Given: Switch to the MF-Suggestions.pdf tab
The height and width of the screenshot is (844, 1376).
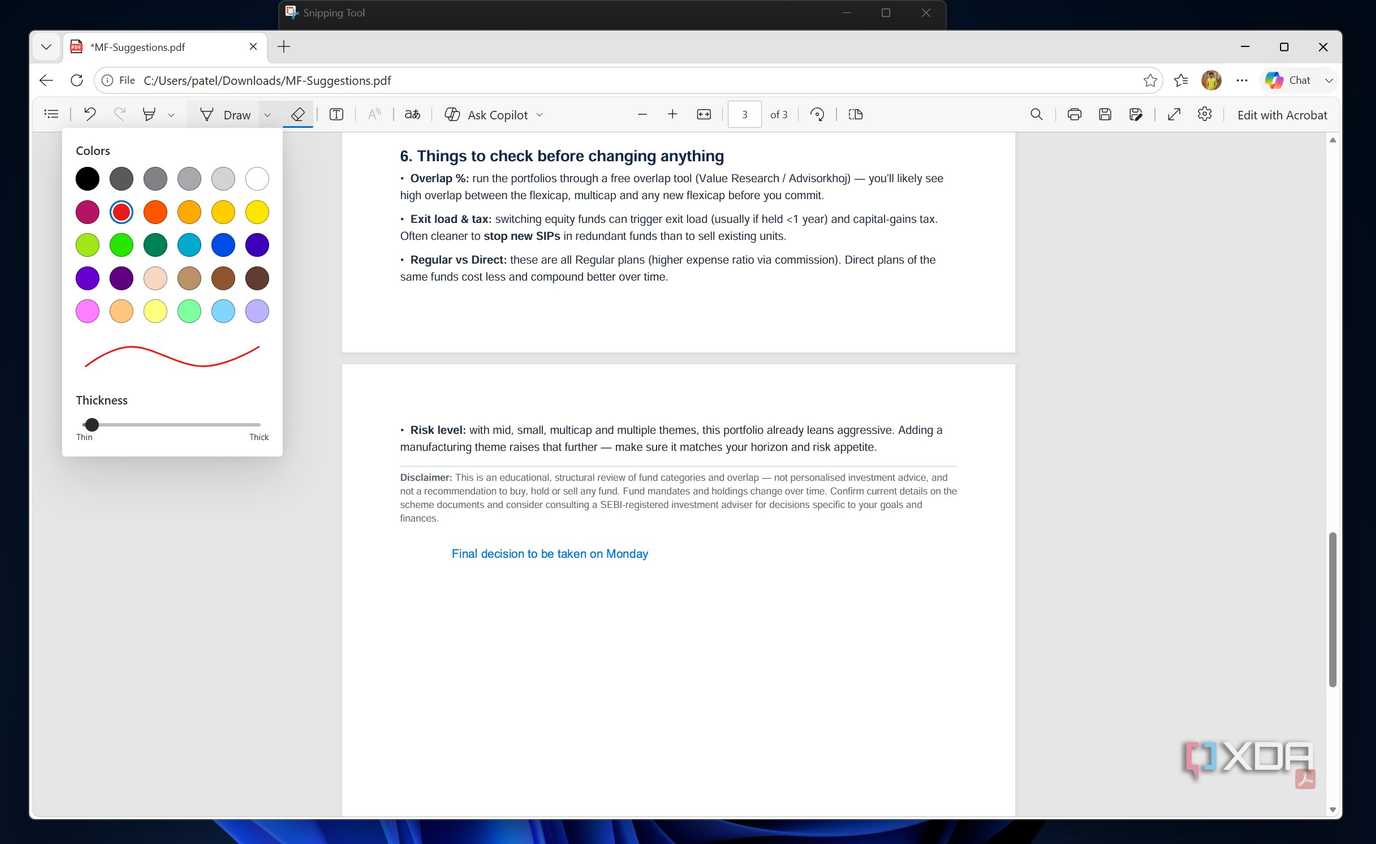Looking at the screenshot, I should coord(165,47).
